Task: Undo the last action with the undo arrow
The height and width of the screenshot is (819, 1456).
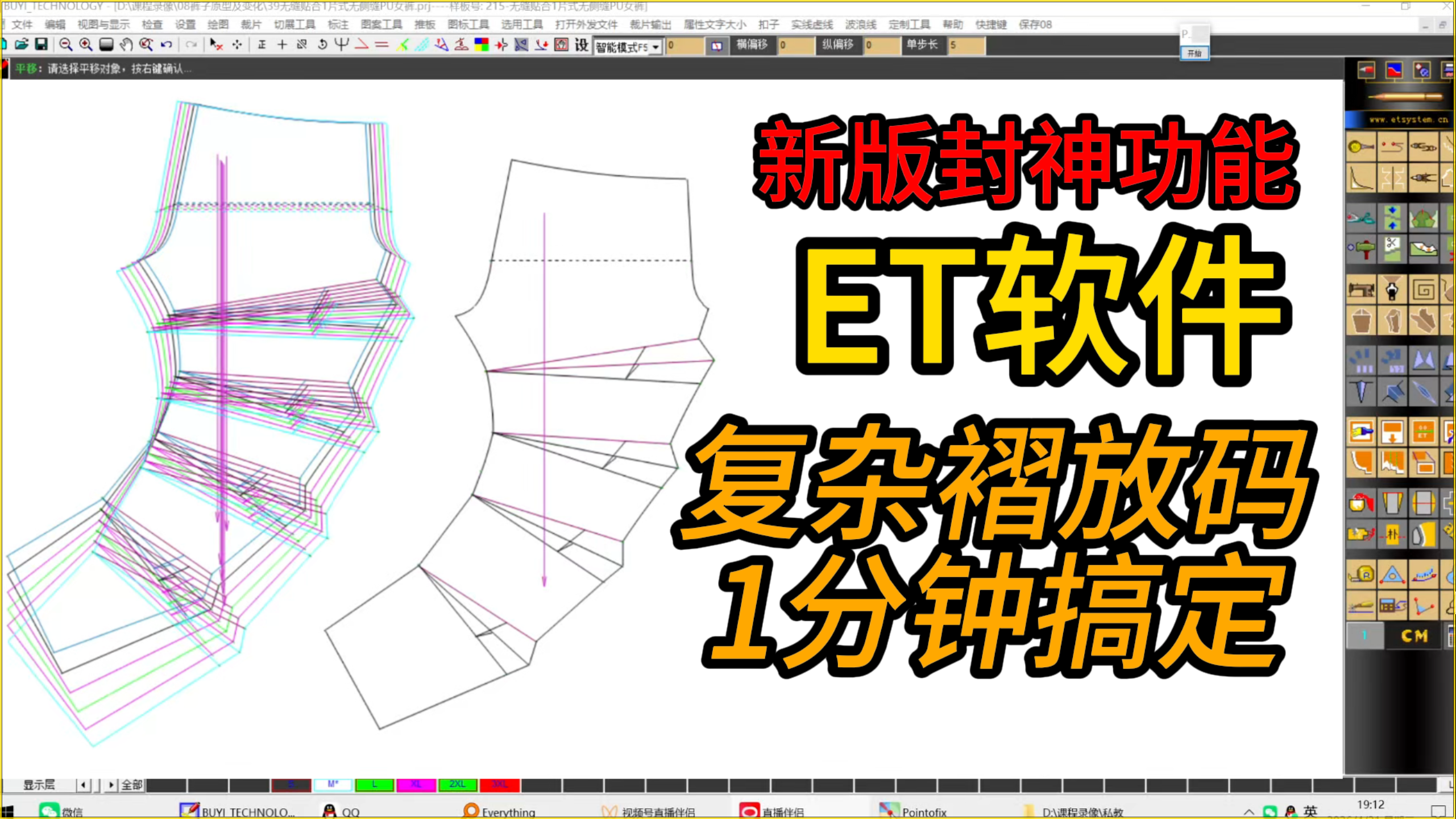Action: point(165,44)
